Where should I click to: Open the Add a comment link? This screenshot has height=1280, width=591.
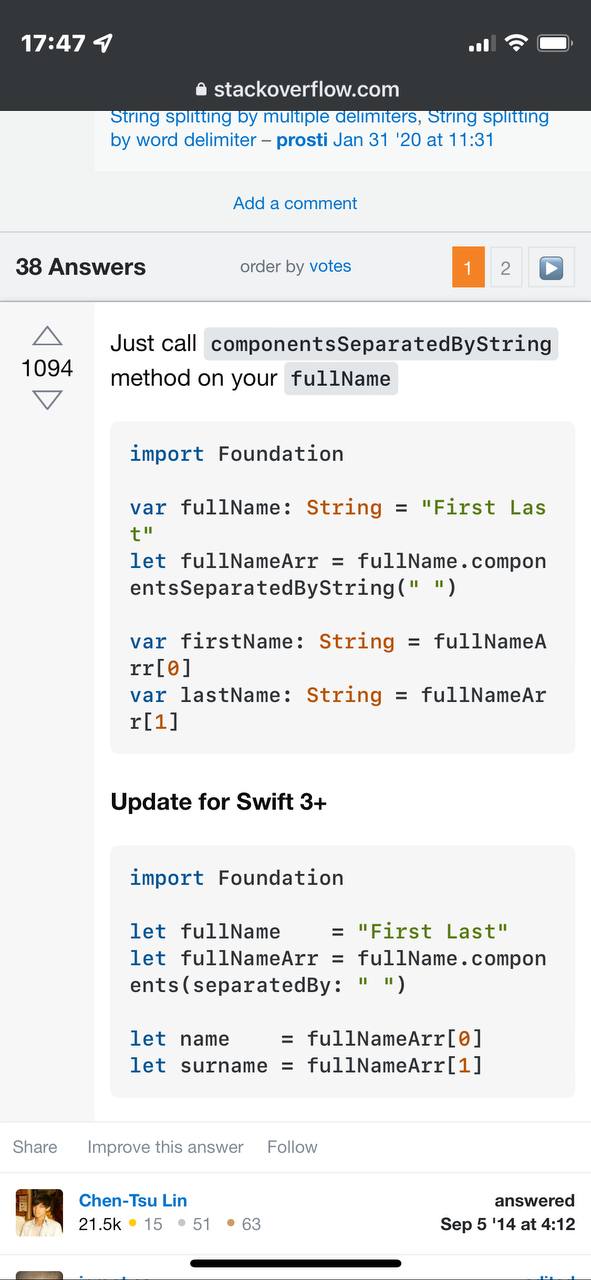coord(295,203)
